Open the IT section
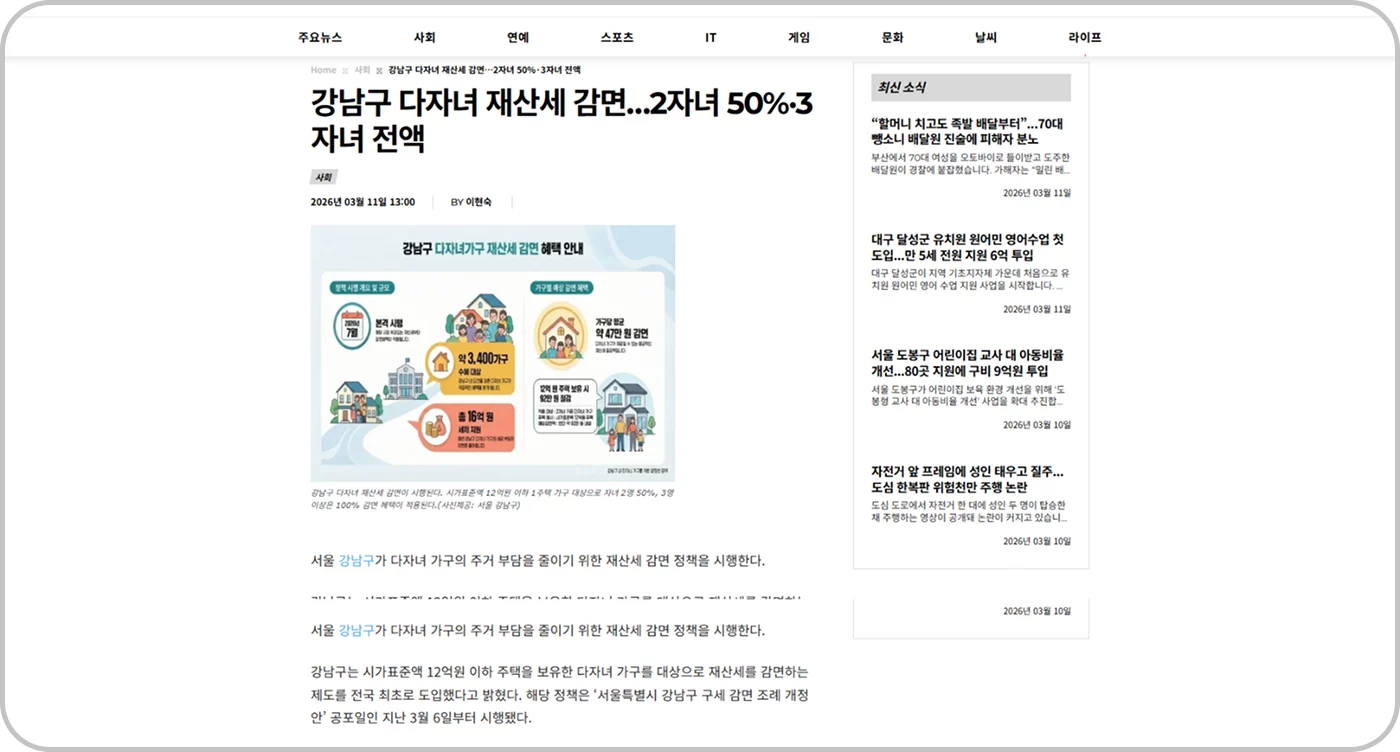 click(x=711, y=38)
